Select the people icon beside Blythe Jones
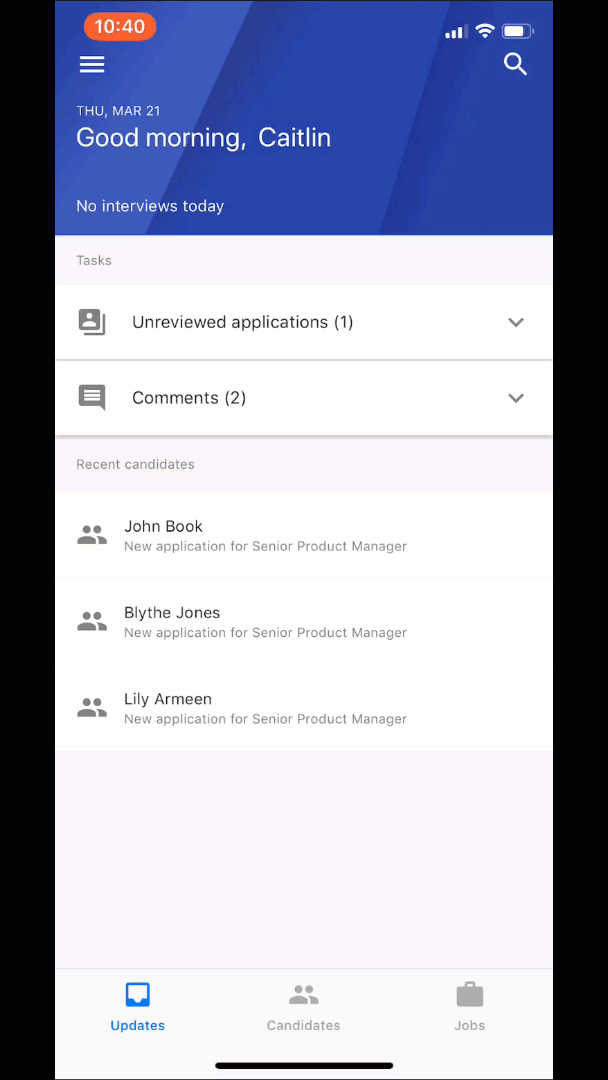Viewport: 608px width, 1080px height. tap(92, 621)
